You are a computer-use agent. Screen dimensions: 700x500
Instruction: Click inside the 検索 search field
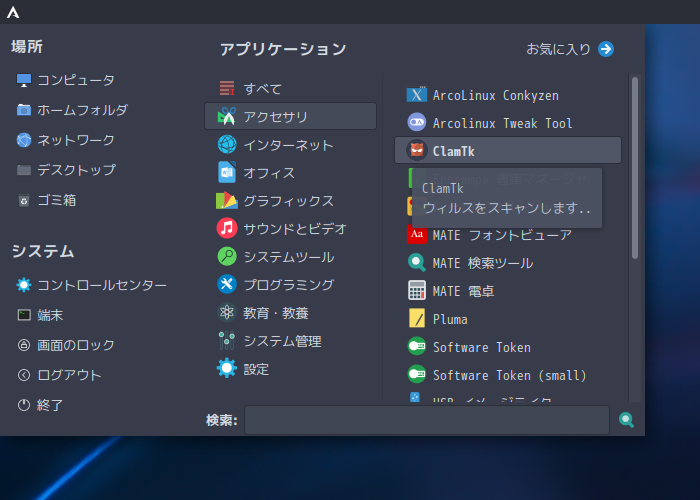[427, 420]
